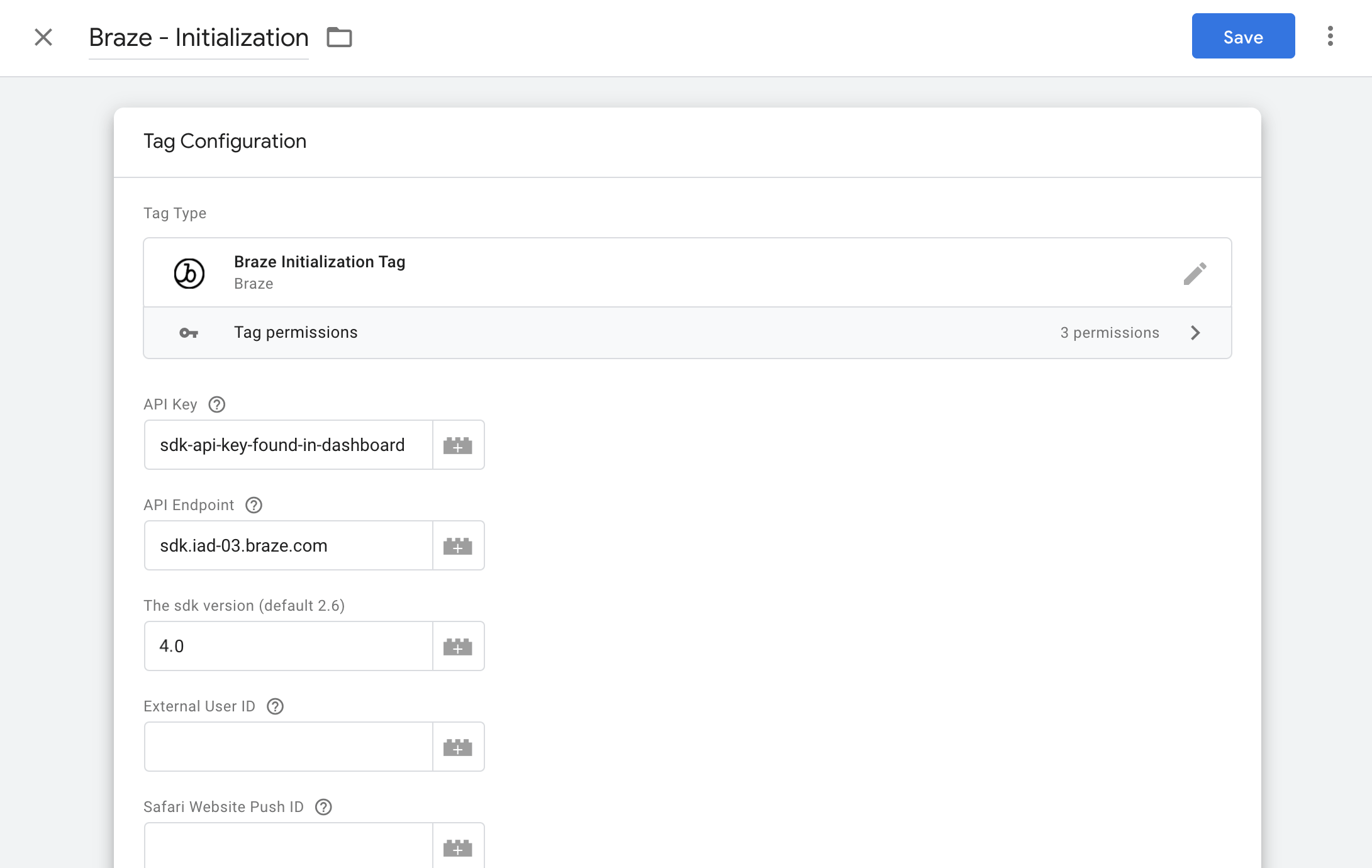Image resolution: width=1372 pixels, height=868 pixels.
Task: Insert variable for the API Key field
Action: pyautogui.click(x=458, y=445)
